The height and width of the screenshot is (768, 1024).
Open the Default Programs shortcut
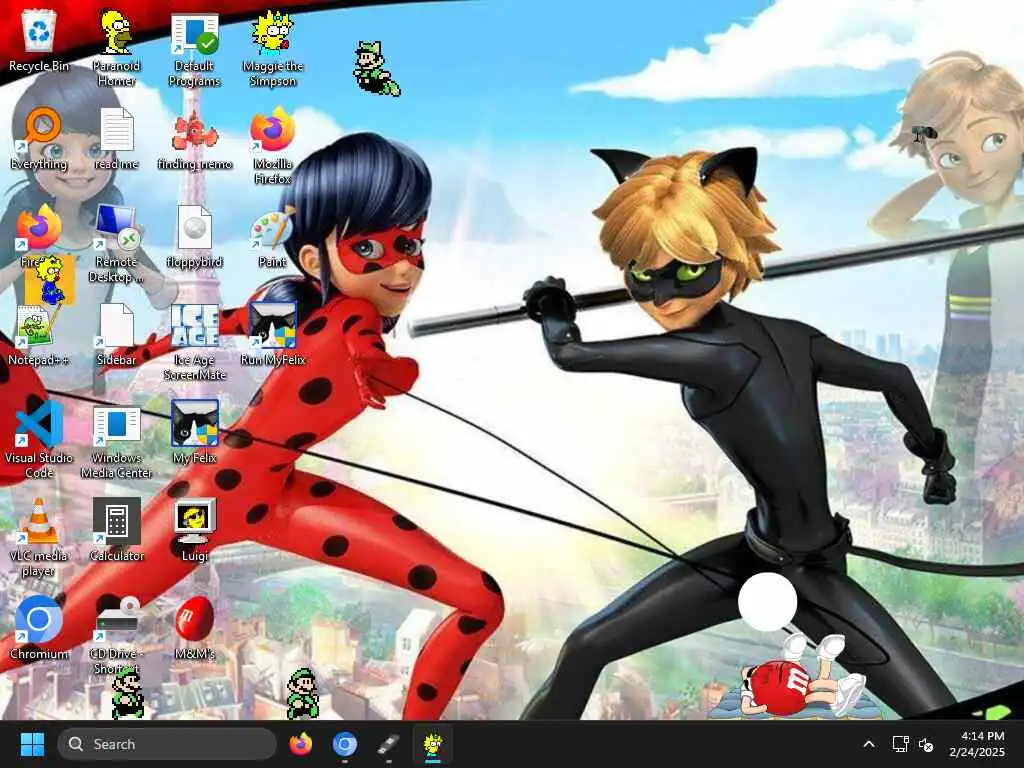pos(195,50)
